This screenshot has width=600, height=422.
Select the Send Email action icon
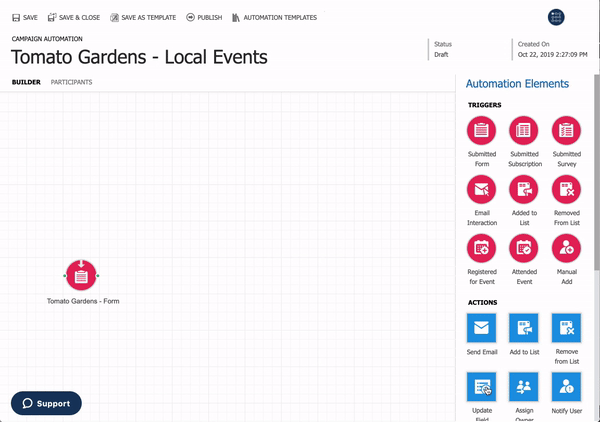(481, 328)
